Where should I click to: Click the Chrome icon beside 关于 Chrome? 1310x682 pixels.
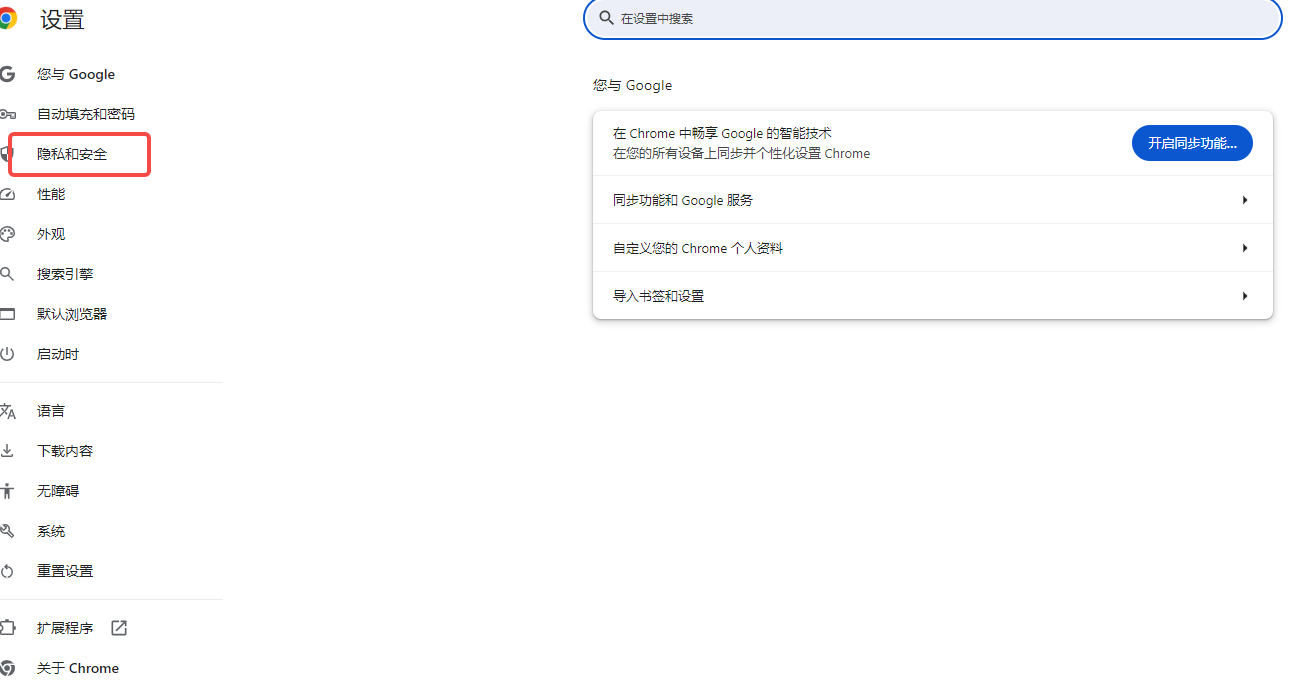7,668
